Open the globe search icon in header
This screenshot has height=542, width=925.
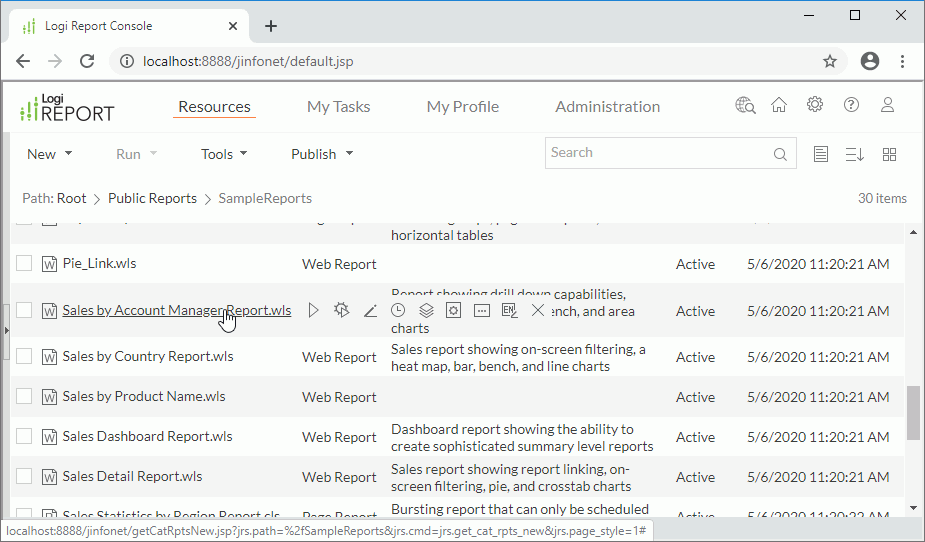click(745, 106)
